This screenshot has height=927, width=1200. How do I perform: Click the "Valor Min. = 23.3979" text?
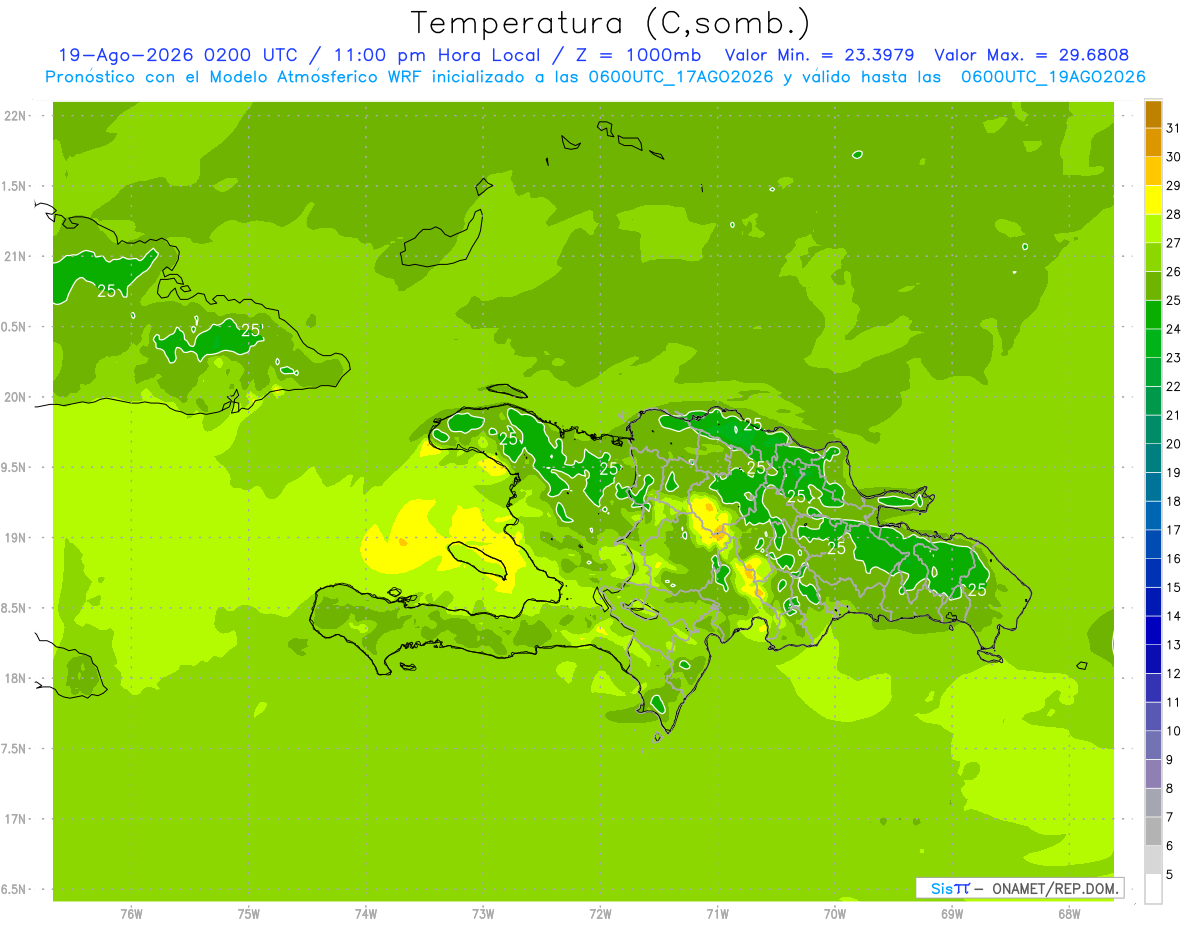click(819, 55)
